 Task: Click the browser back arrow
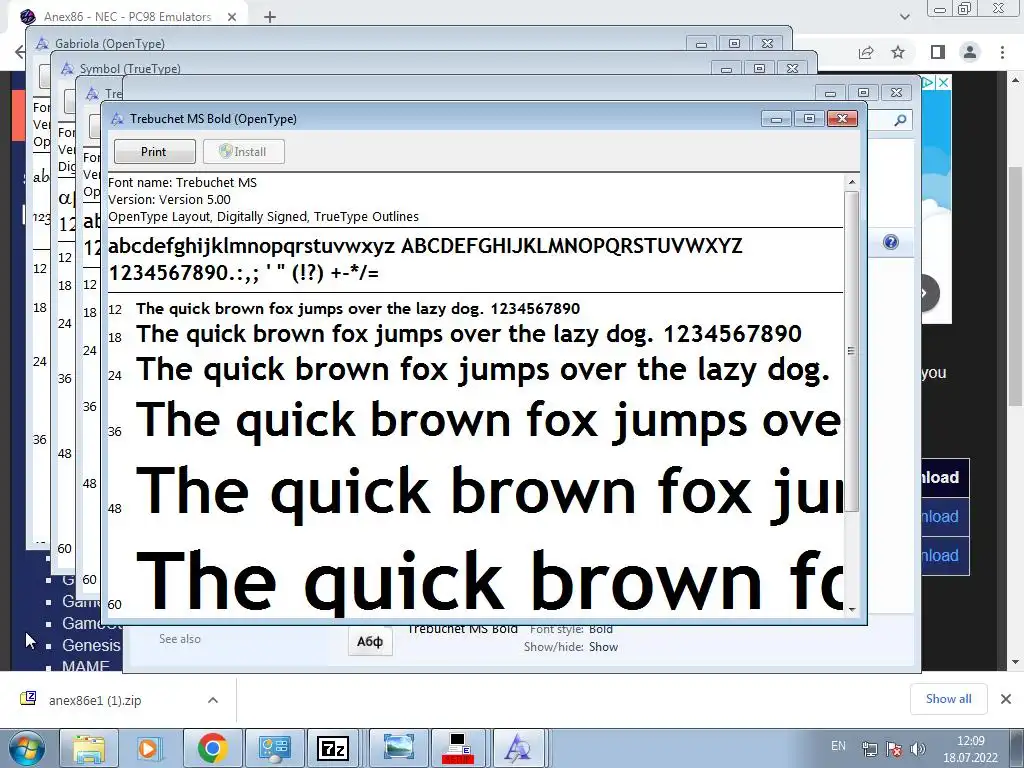(x=20, y=52)
